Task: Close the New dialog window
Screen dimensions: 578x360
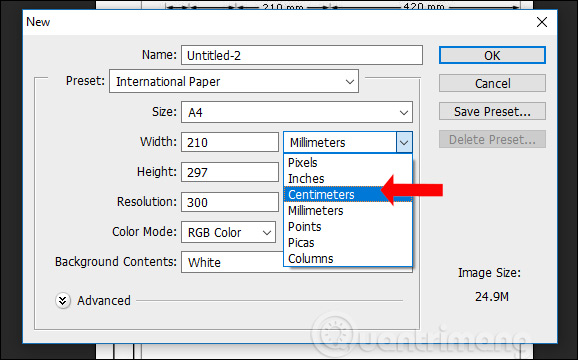Action: (542, 22)
